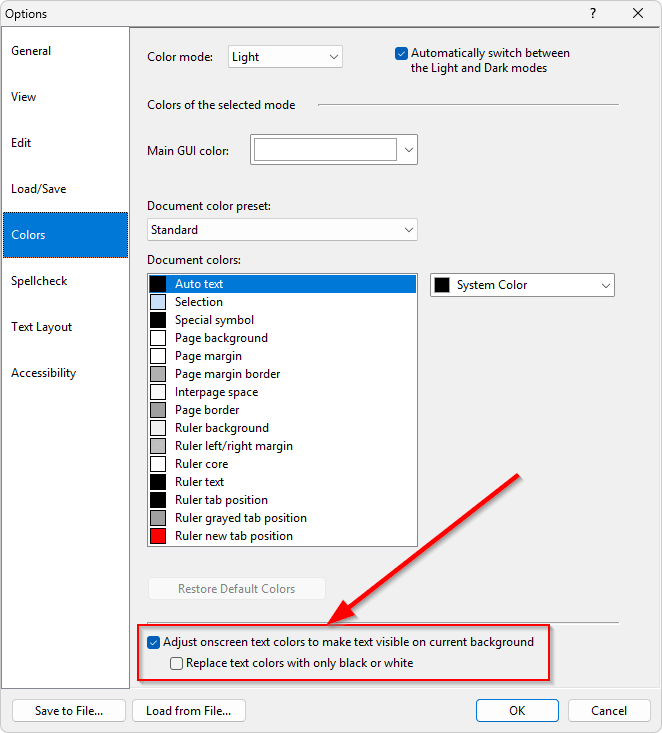Open the Color mode dropdown
This screenshot has height=733, width=662.
pos(285,57)
